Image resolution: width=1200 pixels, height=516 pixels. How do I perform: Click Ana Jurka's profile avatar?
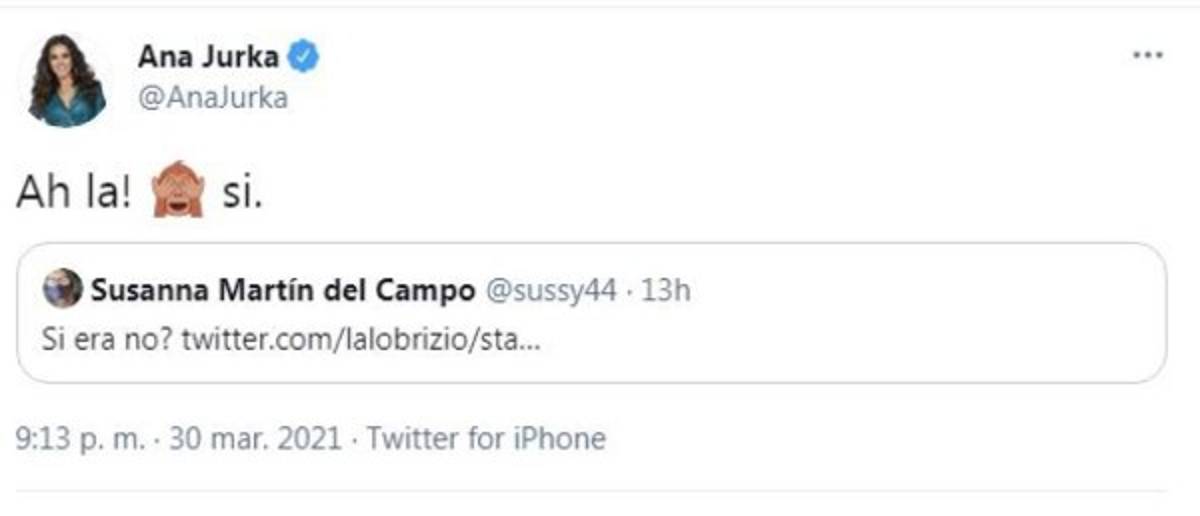coord(67,80)
